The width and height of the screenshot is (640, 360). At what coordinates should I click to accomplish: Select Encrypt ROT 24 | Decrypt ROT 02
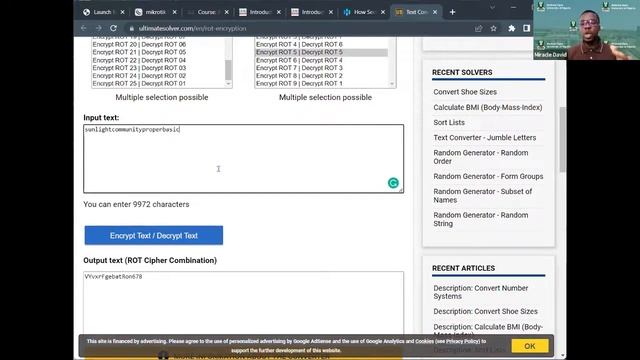pos(139,76)
